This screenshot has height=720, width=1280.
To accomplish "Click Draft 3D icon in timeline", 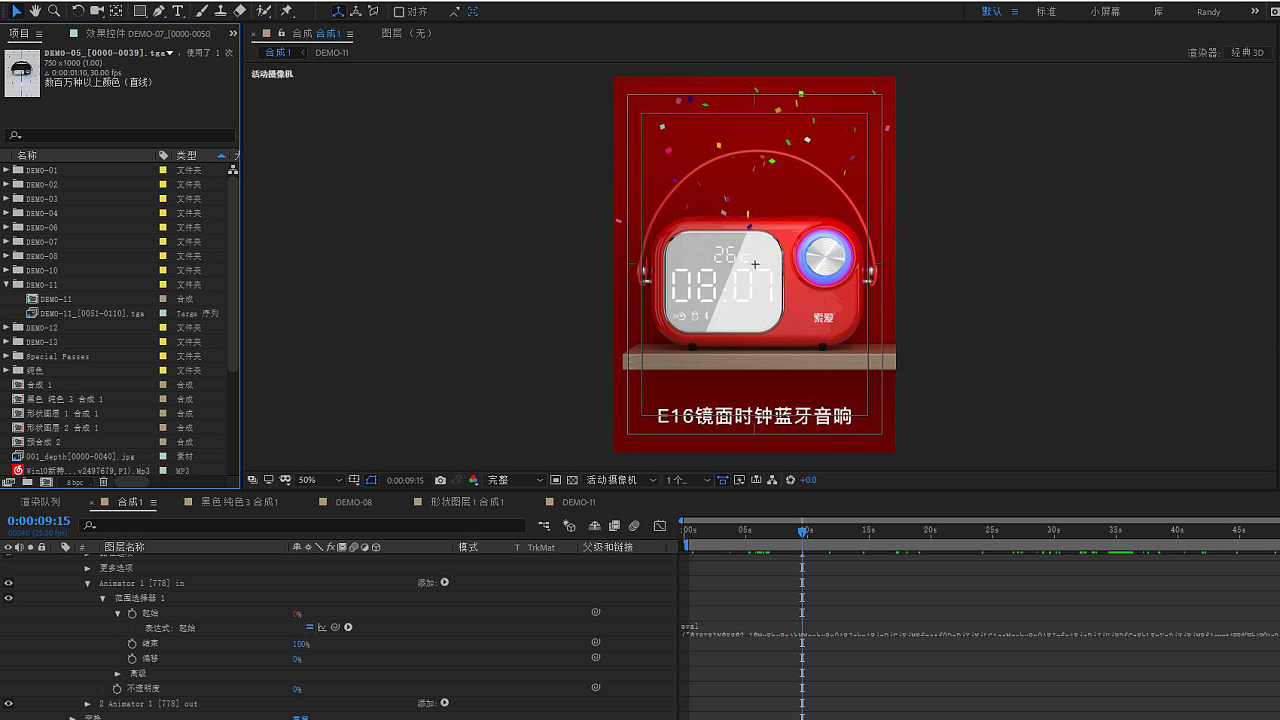I will pos(569,525).
